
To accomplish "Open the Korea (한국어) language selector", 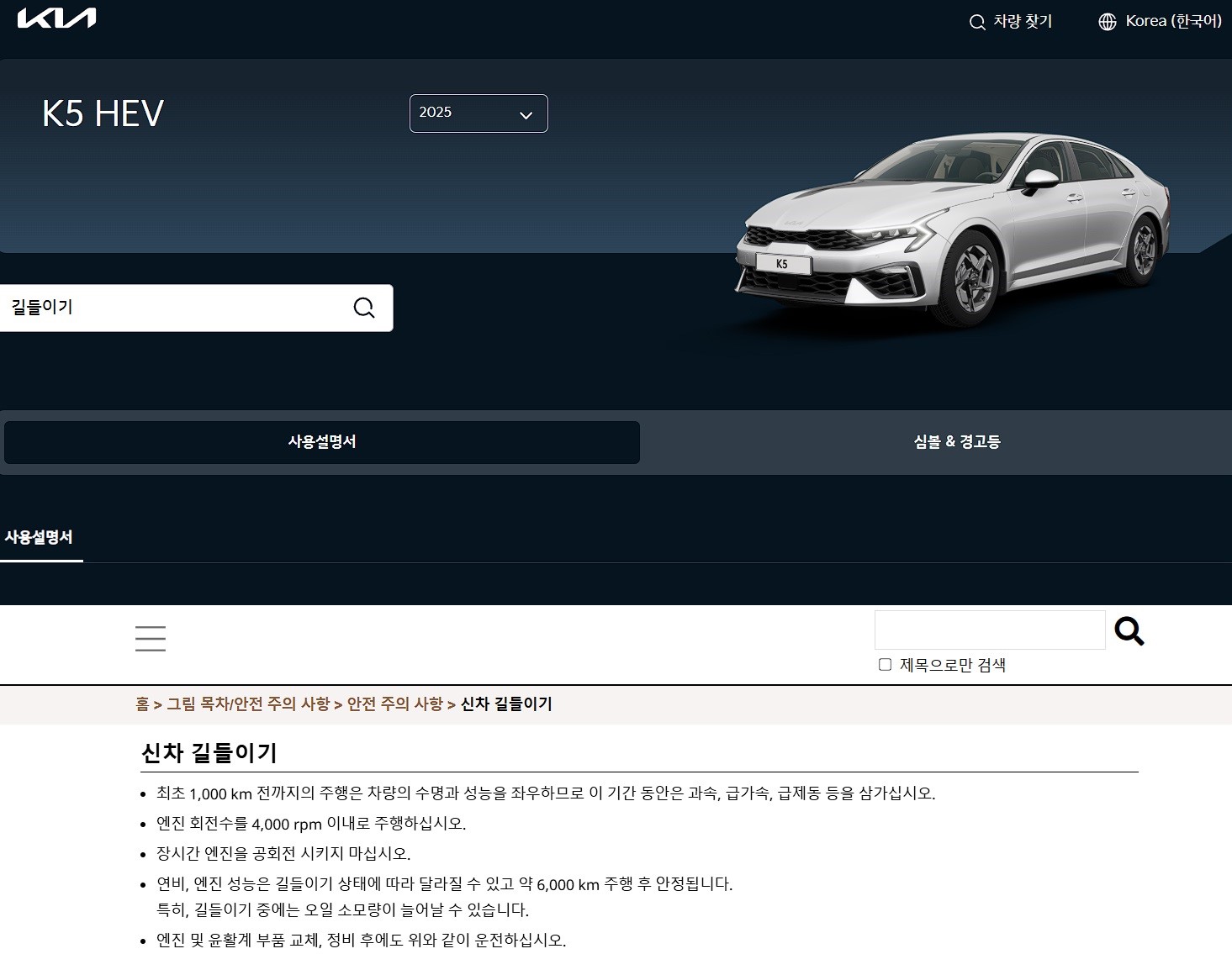I will (1161, 22).
